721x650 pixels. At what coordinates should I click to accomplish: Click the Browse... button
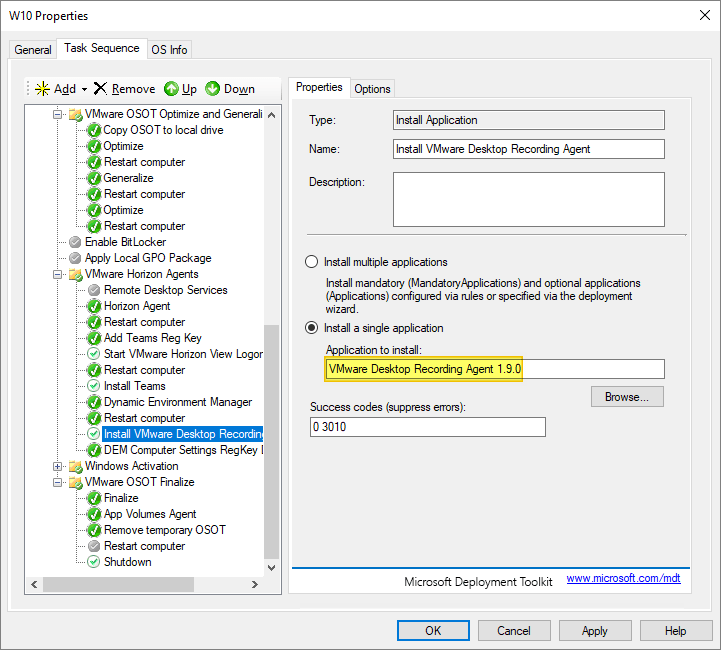[627, 397]
